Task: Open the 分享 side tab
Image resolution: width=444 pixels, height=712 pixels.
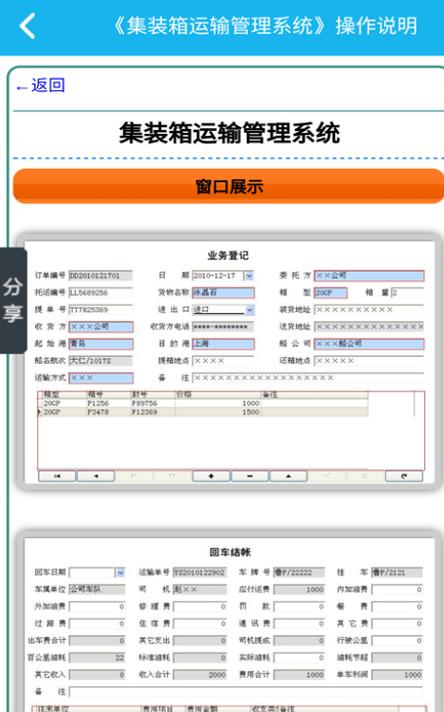Action: click(x=13, y=301)
